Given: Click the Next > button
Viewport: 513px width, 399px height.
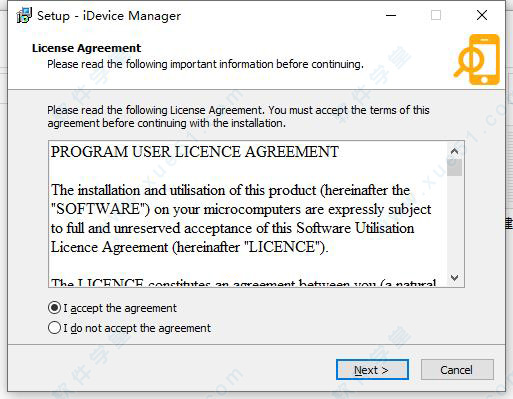Looking at the screenshot, I should [x=372, y=370].
